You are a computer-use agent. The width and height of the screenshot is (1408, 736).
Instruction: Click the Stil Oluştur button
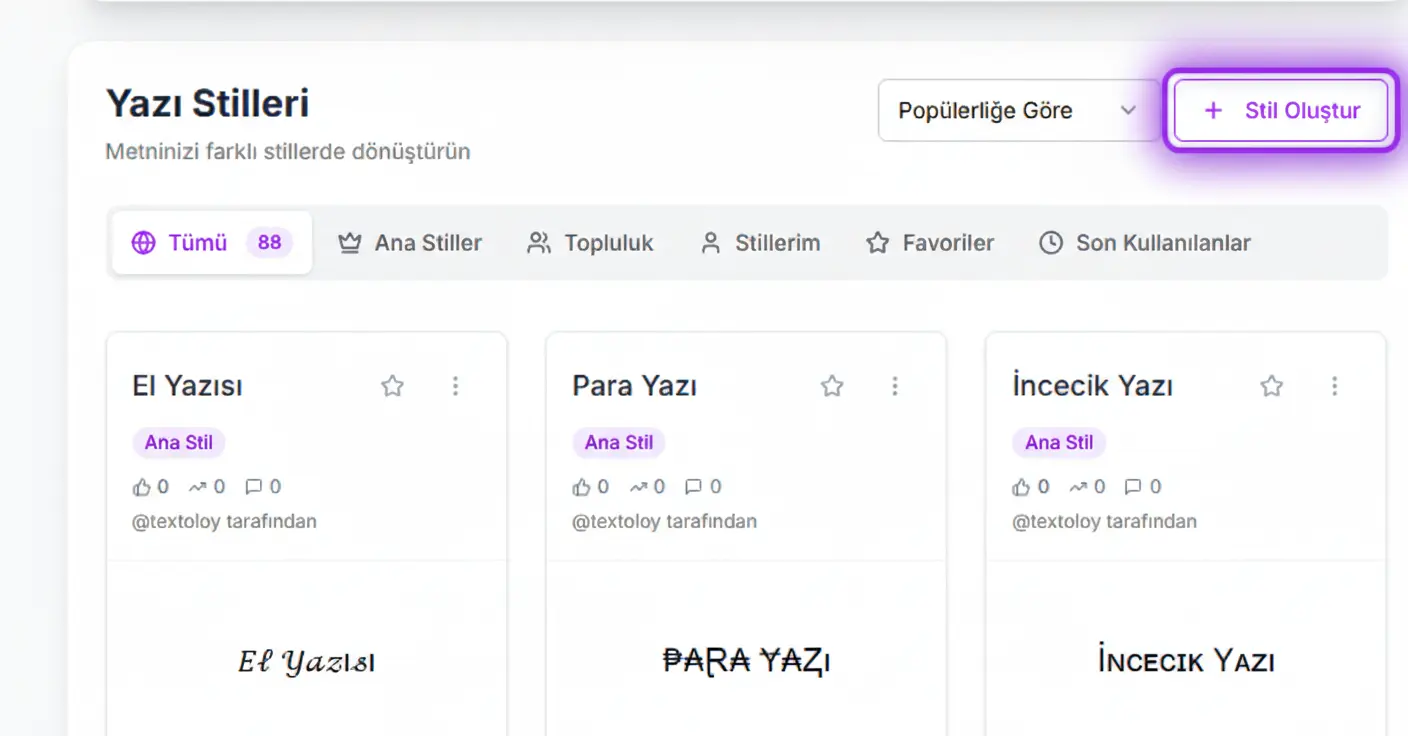pyautogui.click(x=1280, y=110)
